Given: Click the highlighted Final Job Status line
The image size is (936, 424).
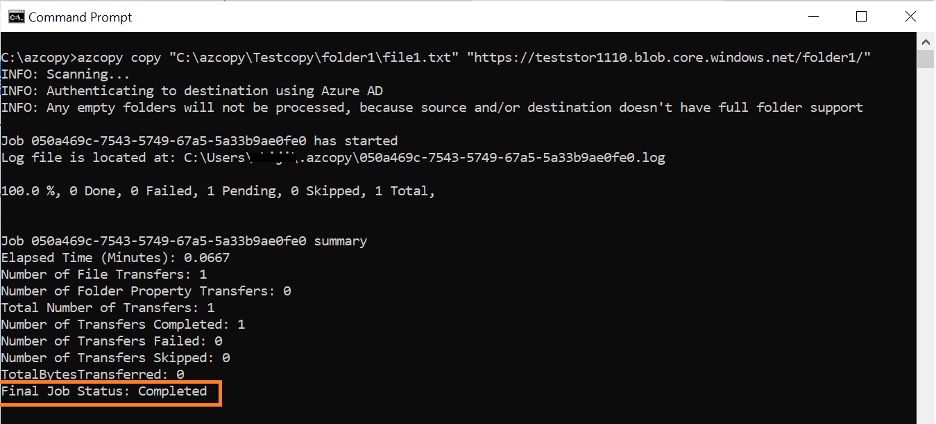Looking at the screenshot, I should coord(104,391).
